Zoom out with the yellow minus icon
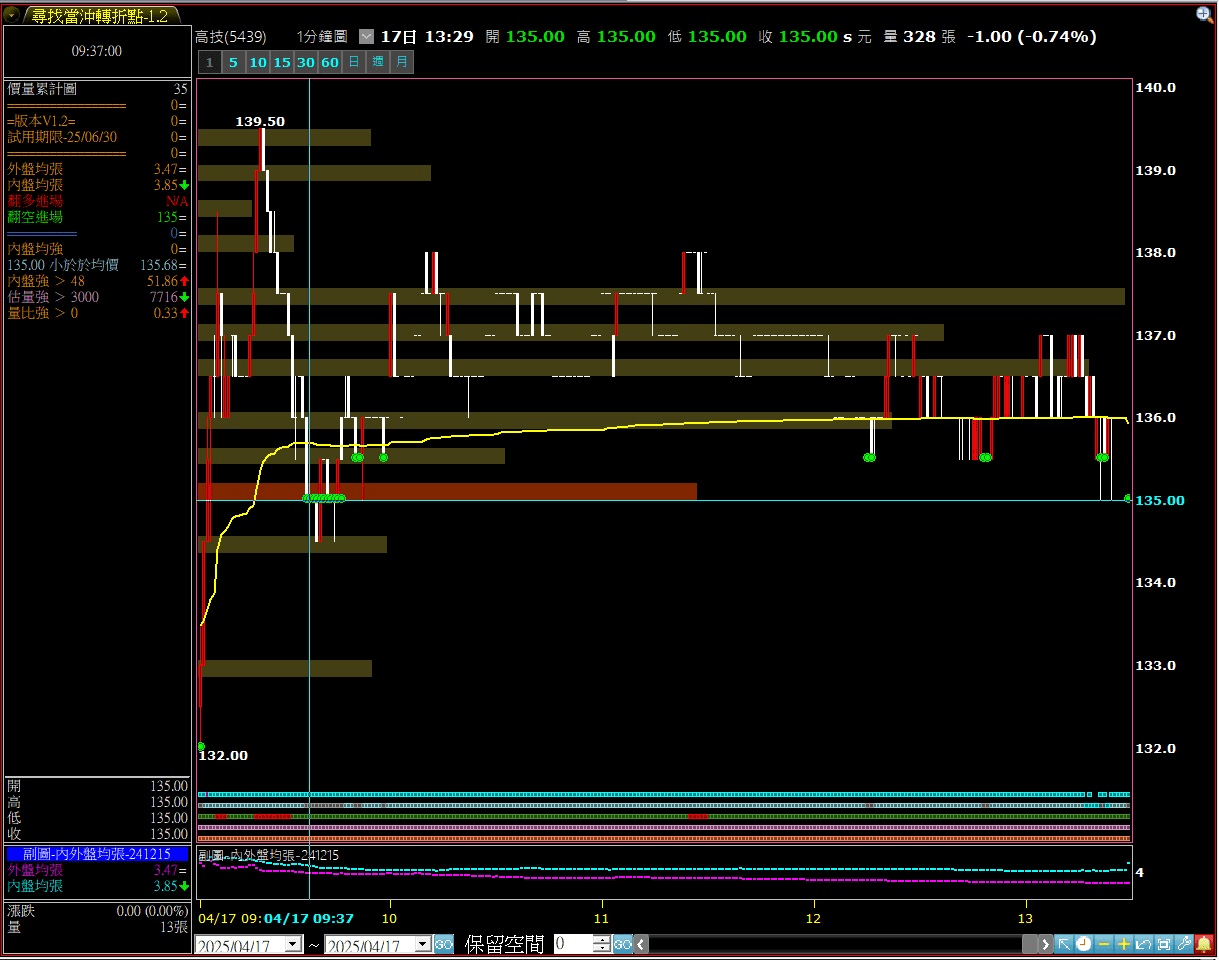 (1104, 943)
